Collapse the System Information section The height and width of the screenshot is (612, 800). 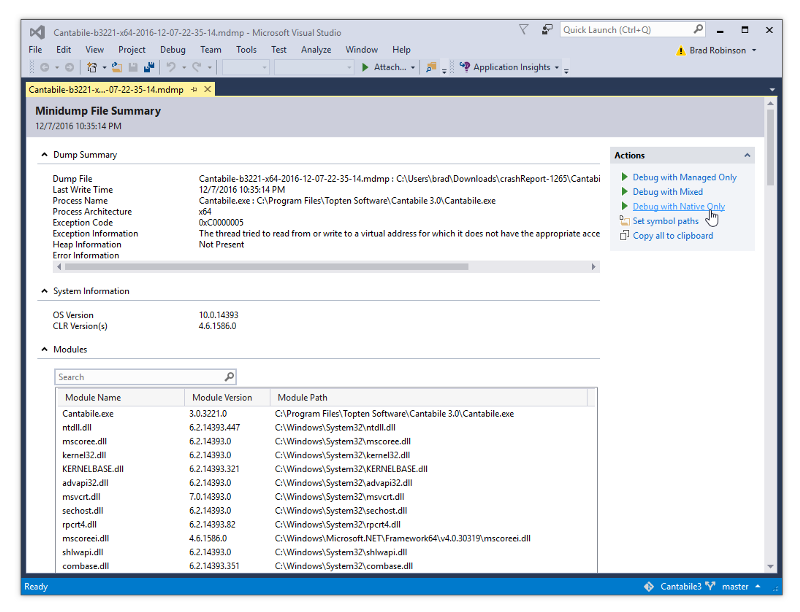pos(44,291)
